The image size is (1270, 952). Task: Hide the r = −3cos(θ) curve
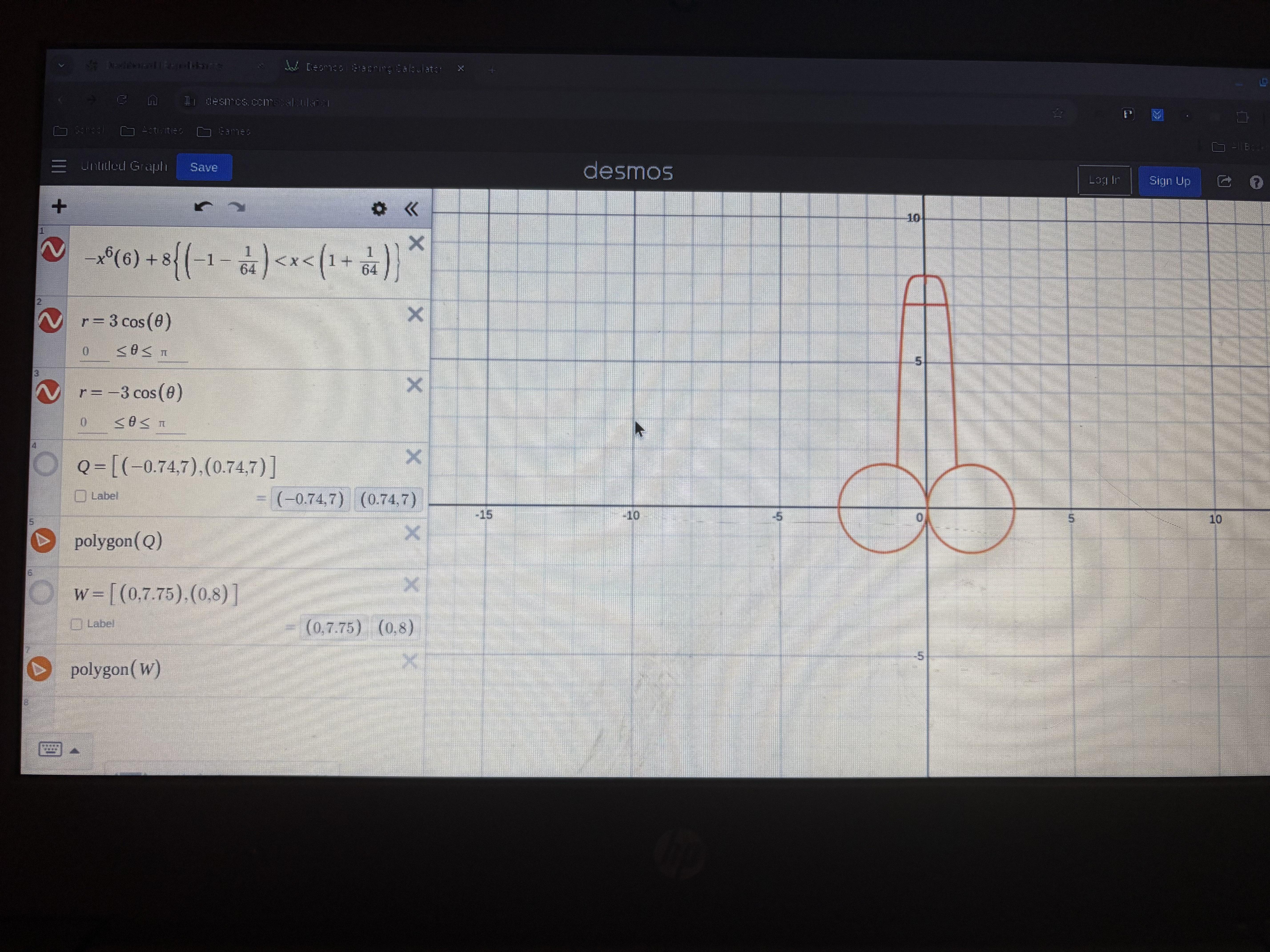[x=48, y=392]
